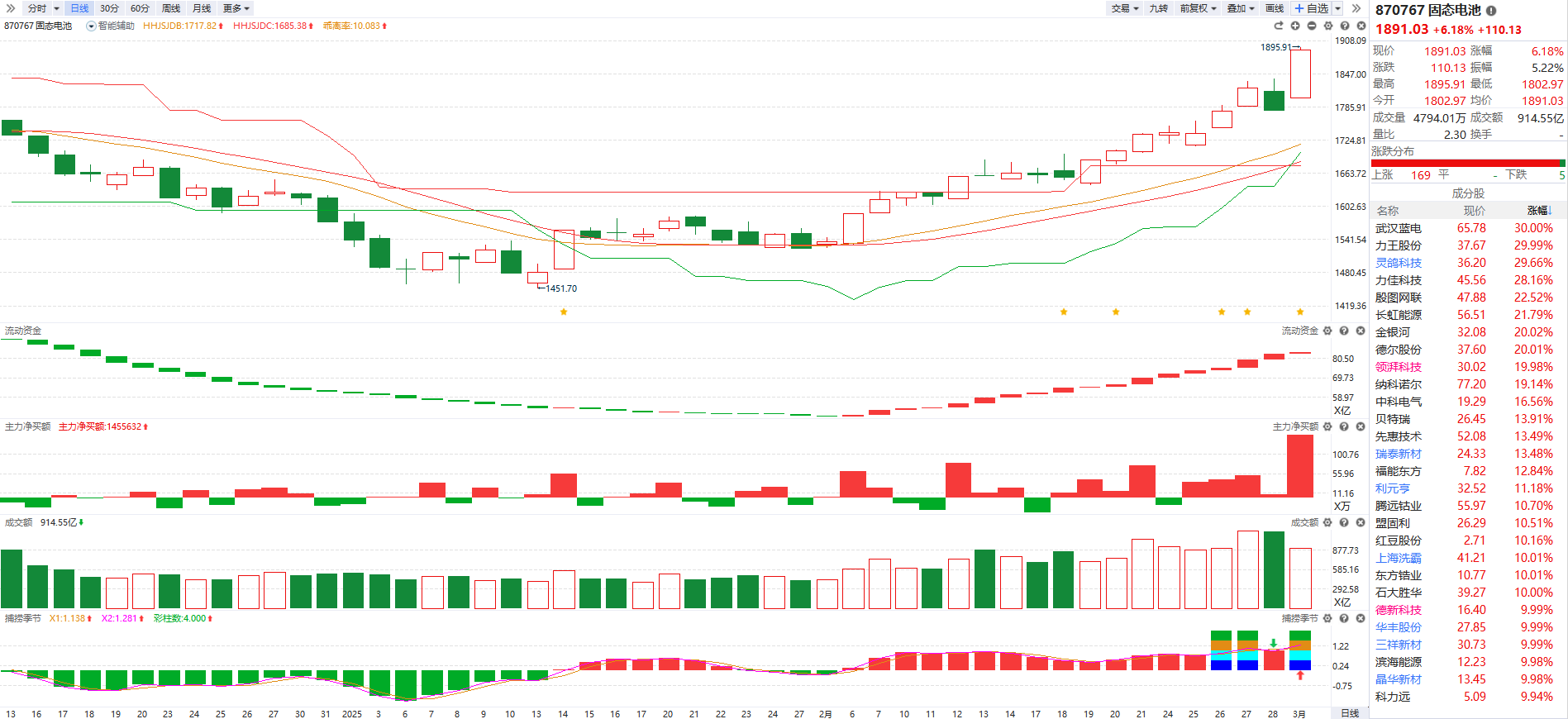
Task: Open settings gear of 成交额 panel
Action: point(1327,522)
